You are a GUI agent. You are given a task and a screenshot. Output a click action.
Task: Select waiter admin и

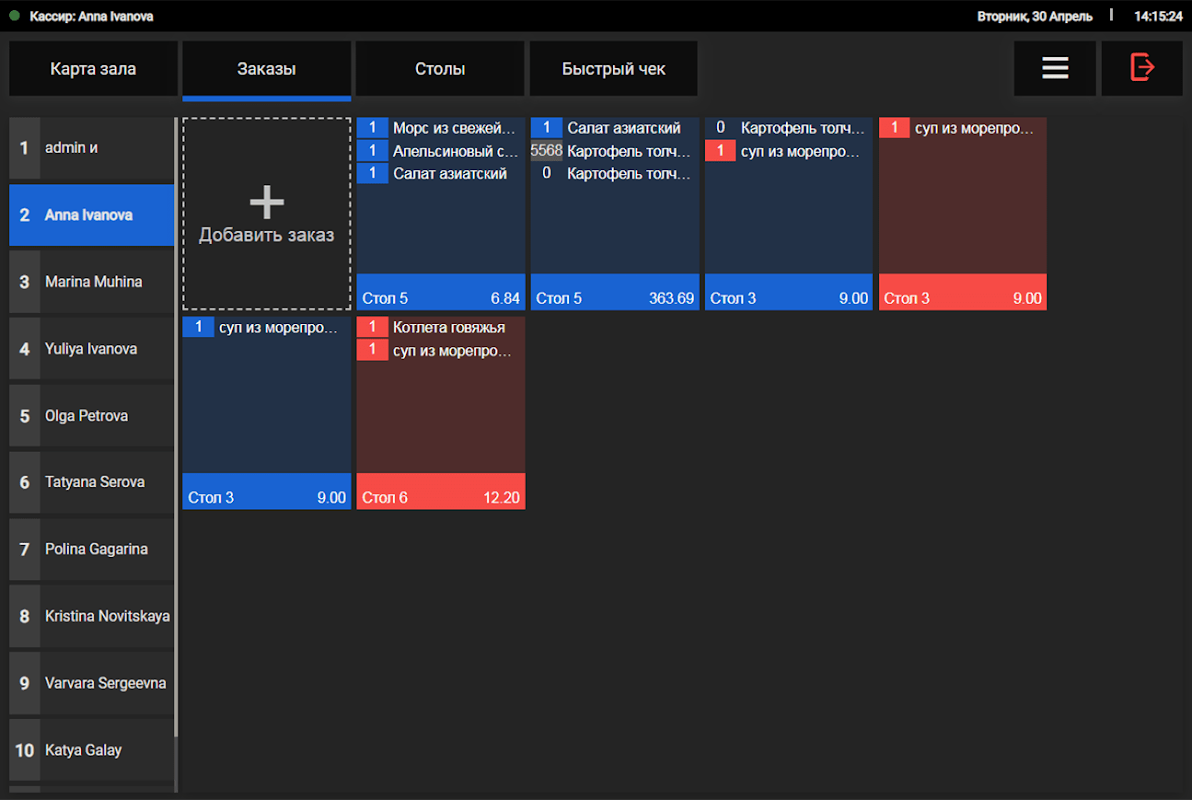(92, 148)
